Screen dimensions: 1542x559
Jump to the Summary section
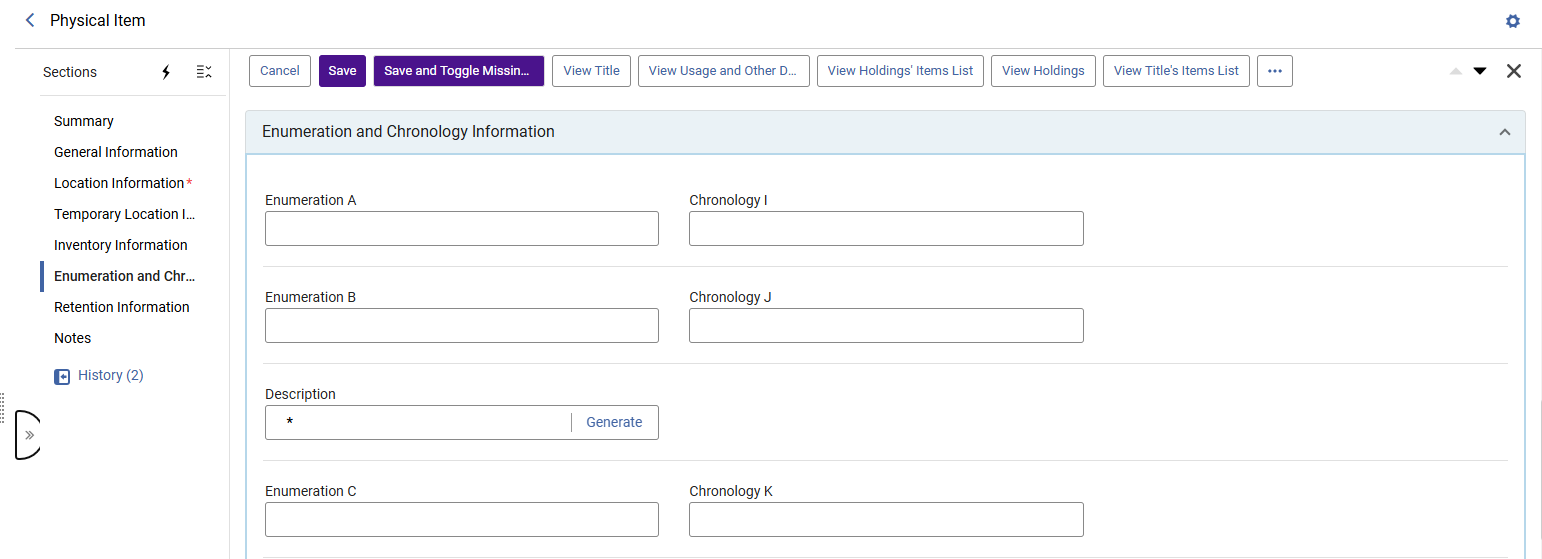[x=84, y=121]
